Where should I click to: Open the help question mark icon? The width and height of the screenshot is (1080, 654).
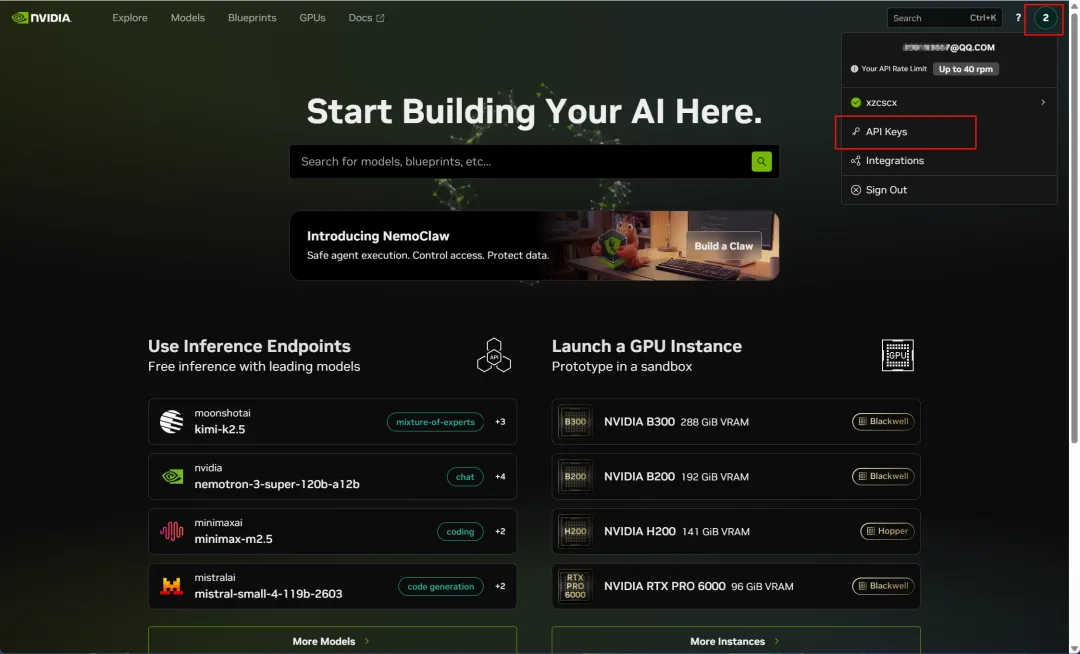[1018, 18]
